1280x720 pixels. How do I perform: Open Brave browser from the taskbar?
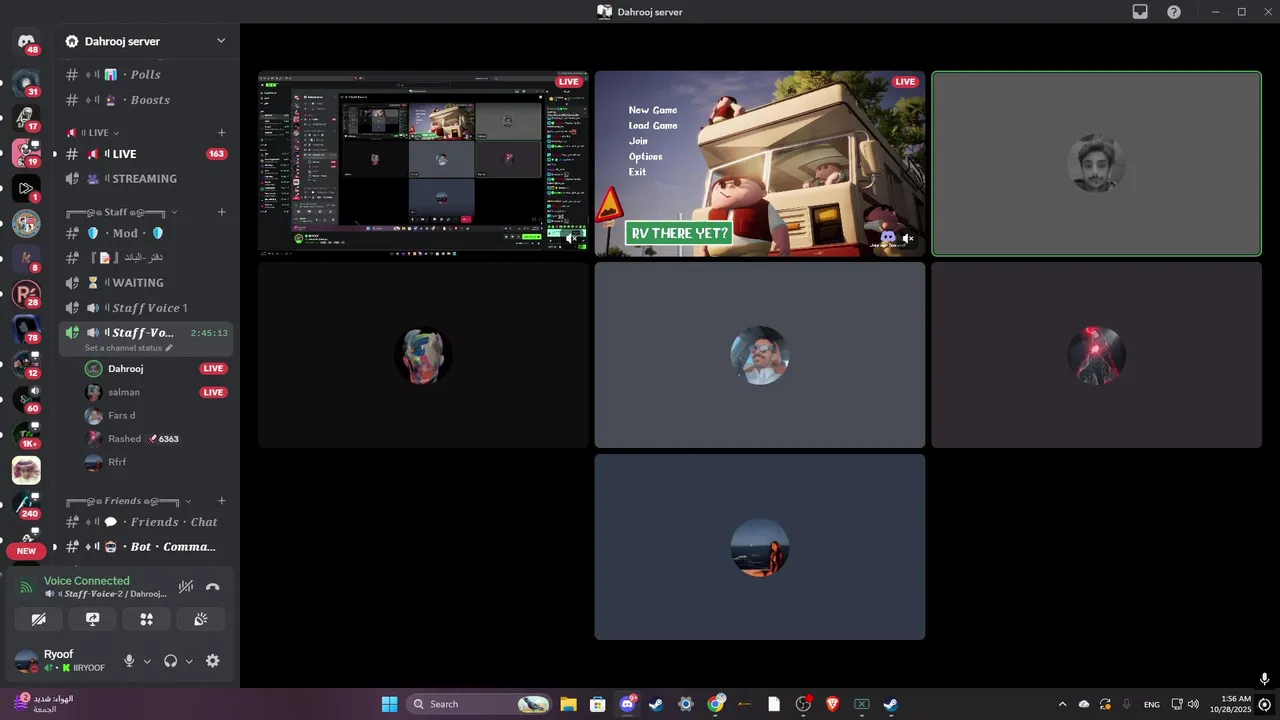[x=832, y=704]
